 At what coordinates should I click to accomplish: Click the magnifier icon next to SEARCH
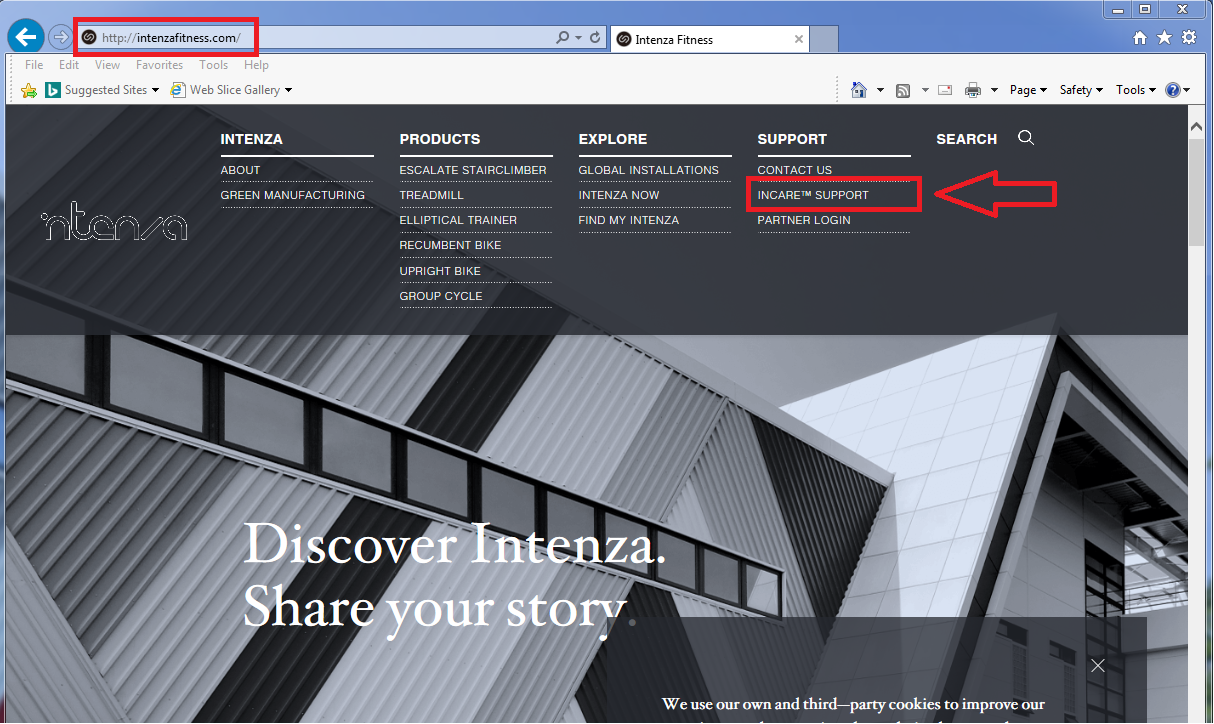point(1026,138)
